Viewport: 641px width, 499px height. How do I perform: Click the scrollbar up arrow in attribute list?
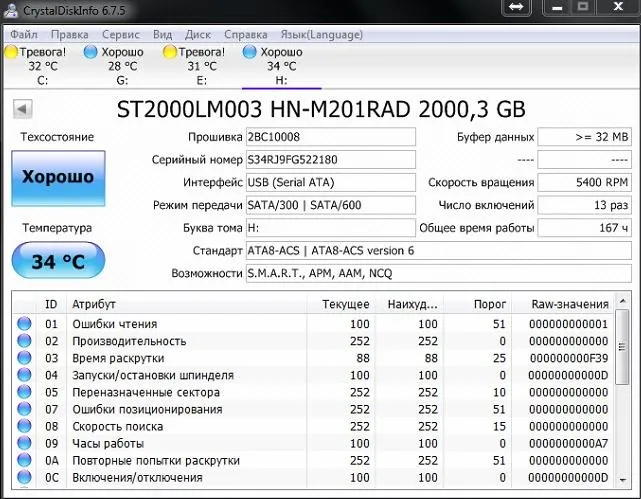622,302
